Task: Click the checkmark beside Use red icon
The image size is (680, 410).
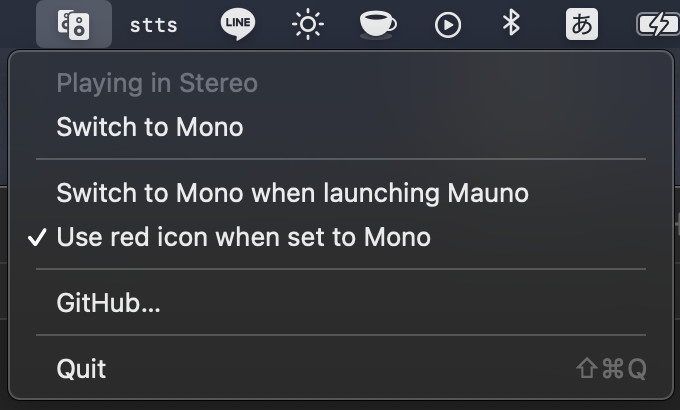Action: click(x=37, y=237)
